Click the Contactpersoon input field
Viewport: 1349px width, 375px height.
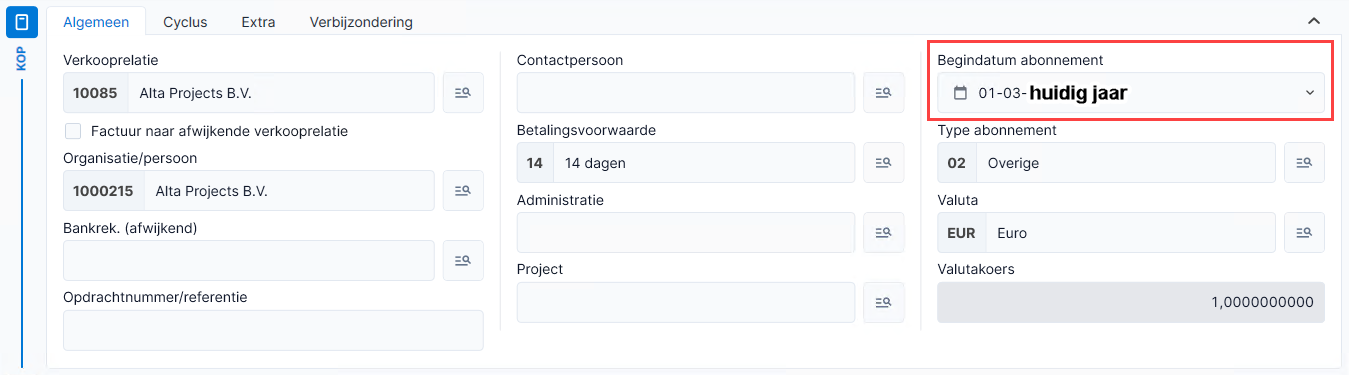(x=686, y=92)
